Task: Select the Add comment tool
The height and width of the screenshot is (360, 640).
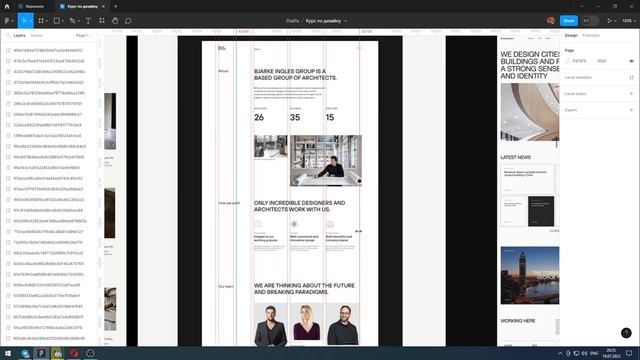Action: point(128,20)
